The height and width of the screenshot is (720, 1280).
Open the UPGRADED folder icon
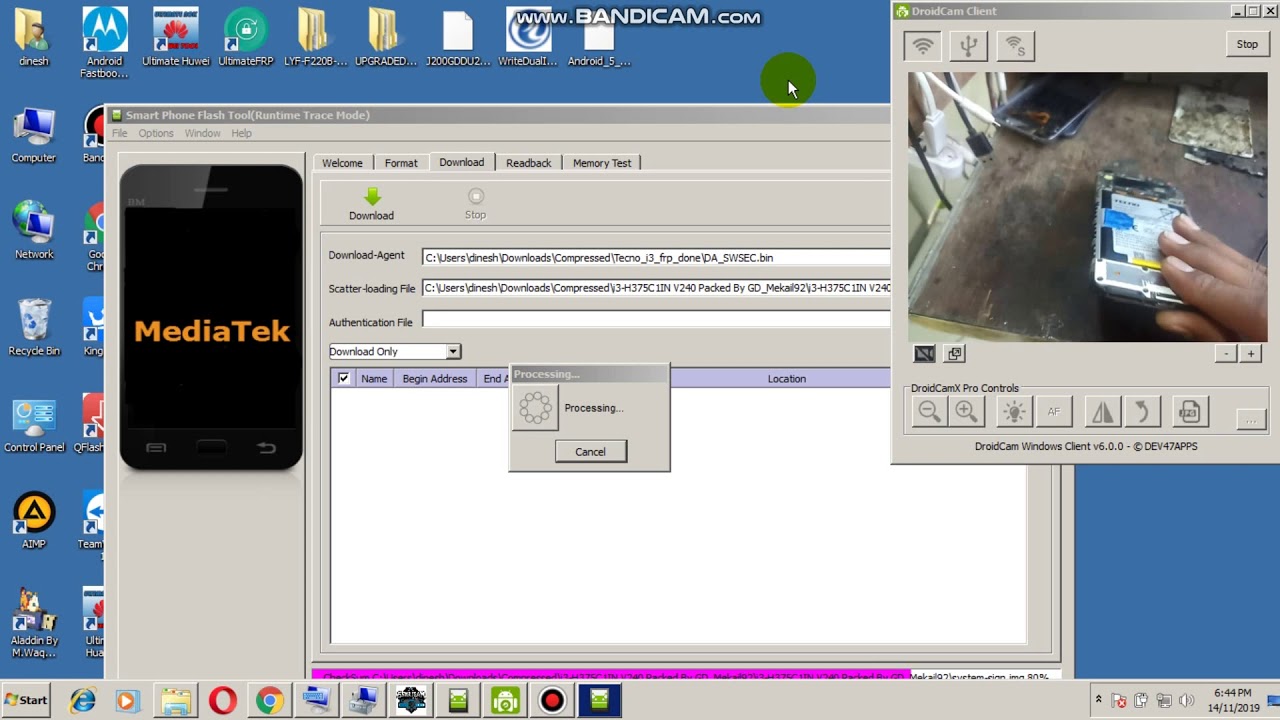point(385,38)
